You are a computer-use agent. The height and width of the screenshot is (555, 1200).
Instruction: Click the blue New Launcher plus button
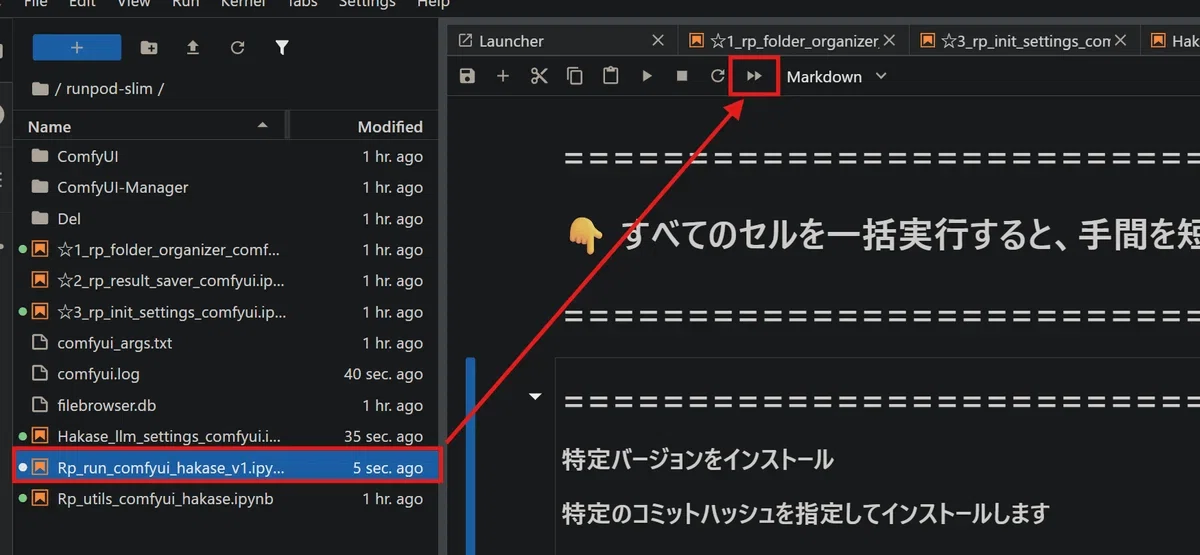click(77, 47)
